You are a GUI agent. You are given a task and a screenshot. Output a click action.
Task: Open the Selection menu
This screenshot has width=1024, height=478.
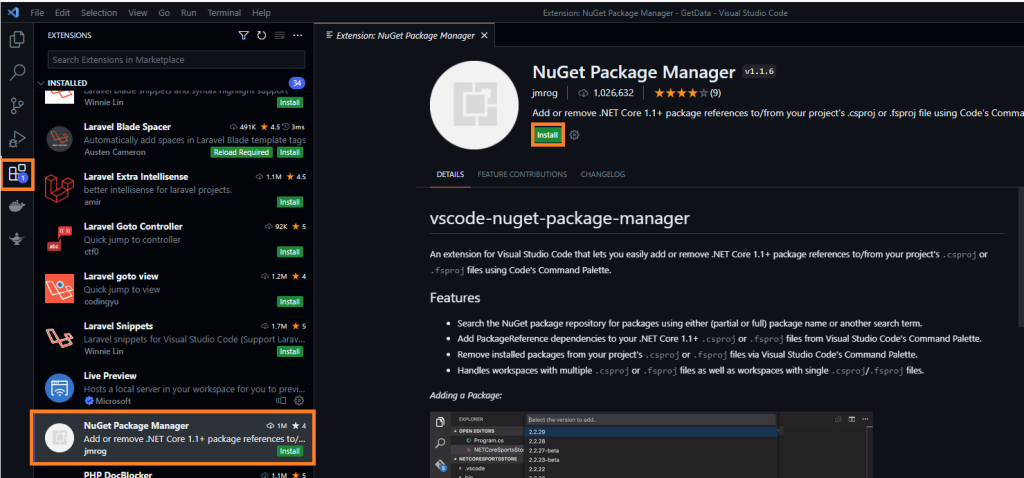click(x=99, y=12)
